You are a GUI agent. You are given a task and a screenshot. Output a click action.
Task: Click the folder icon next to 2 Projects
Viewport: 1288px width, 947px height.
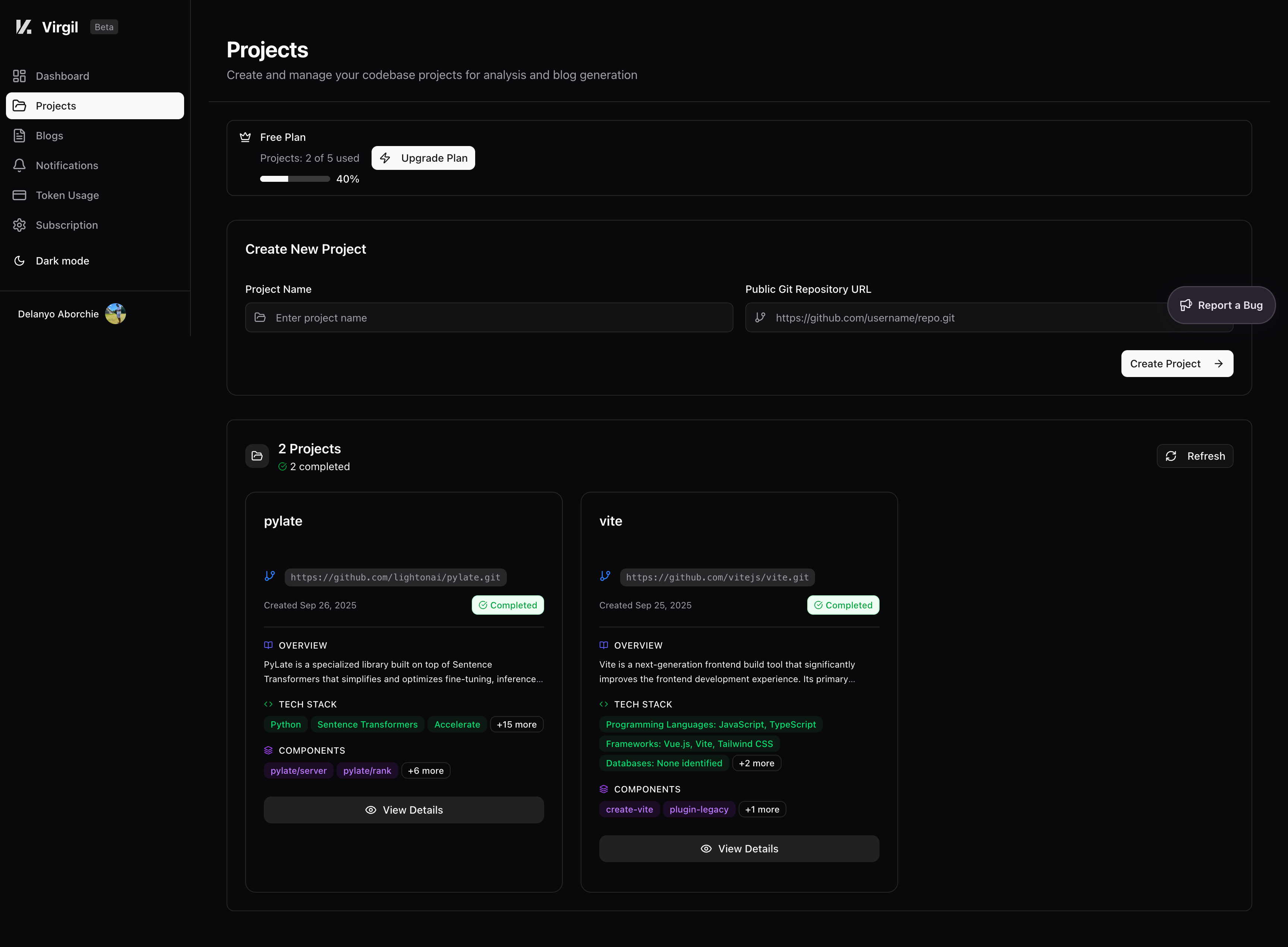[257, 456]
